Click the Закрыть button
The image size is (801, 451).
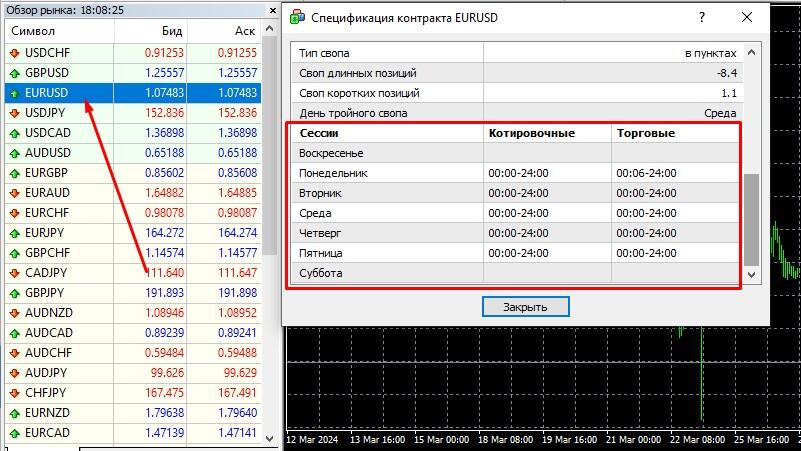[x=526, y=307]
